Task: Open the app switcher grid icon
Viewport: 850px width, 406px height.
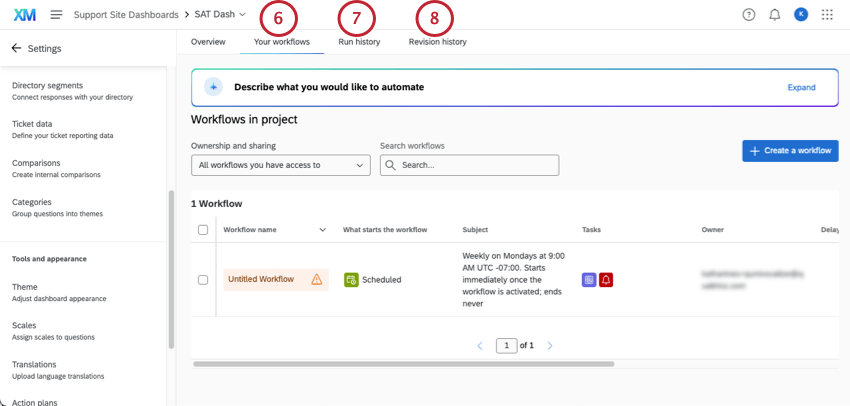Action: (827, 15)
